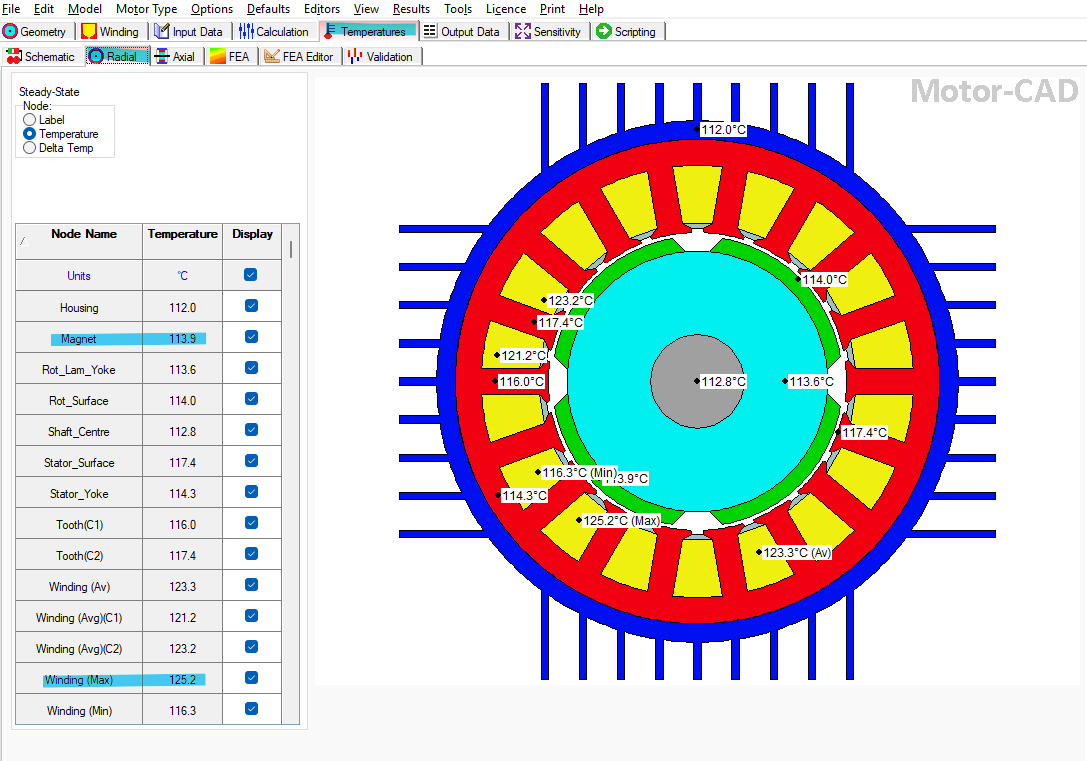Open the Validation icon
This screenshot has height=761, width=1087.
[355, 56]
